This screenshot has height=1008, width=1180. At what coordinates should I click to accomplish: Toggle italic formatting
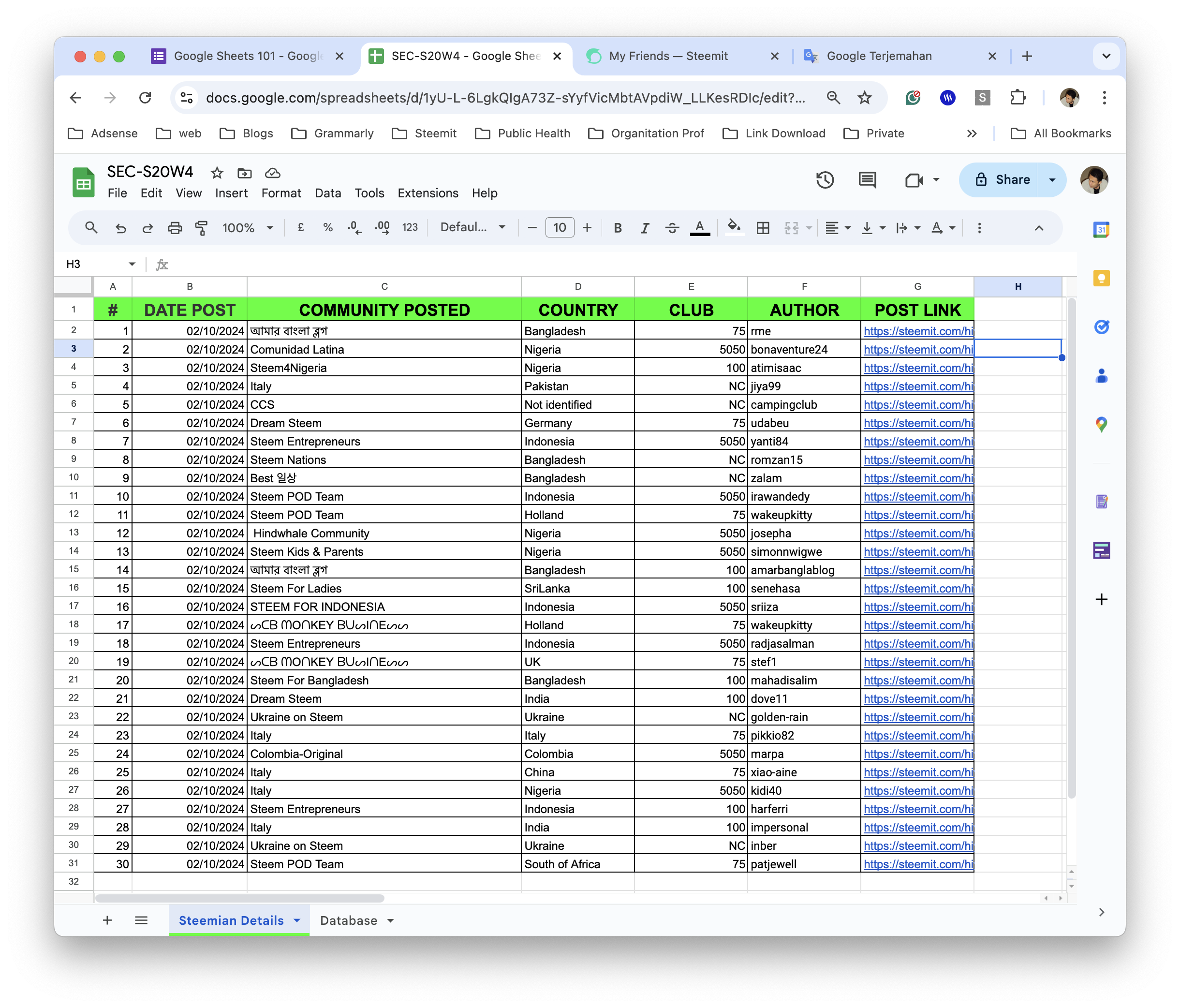[x=645, y=228]
